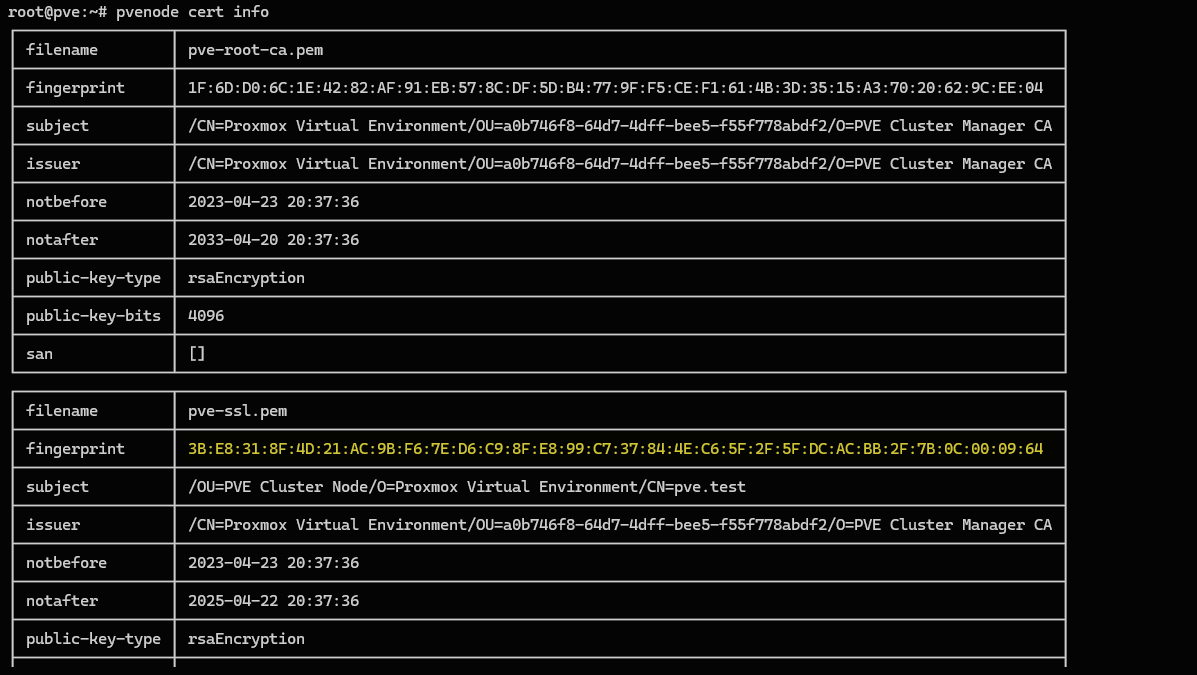Click the yellow highlighted pve-ssl fingerprint
Viewport: 1197px width, 675px height.
pyautogui.click(x=615, y=449)
